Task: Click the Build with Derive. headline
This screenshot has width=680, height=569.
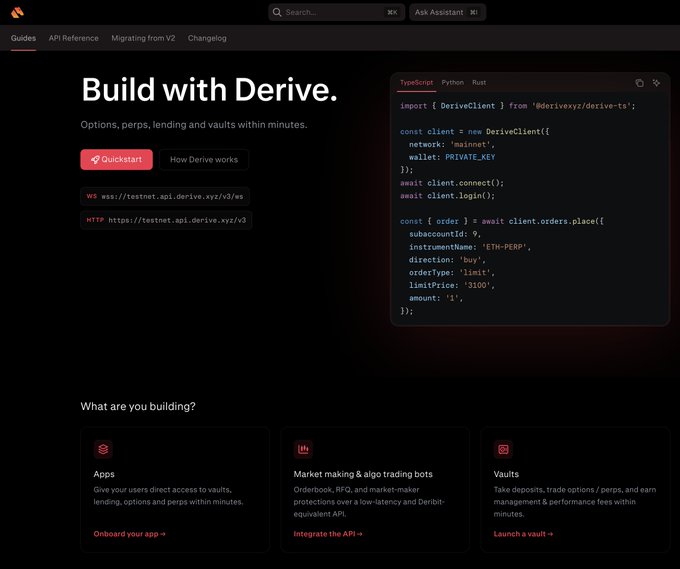Action: 209,90
